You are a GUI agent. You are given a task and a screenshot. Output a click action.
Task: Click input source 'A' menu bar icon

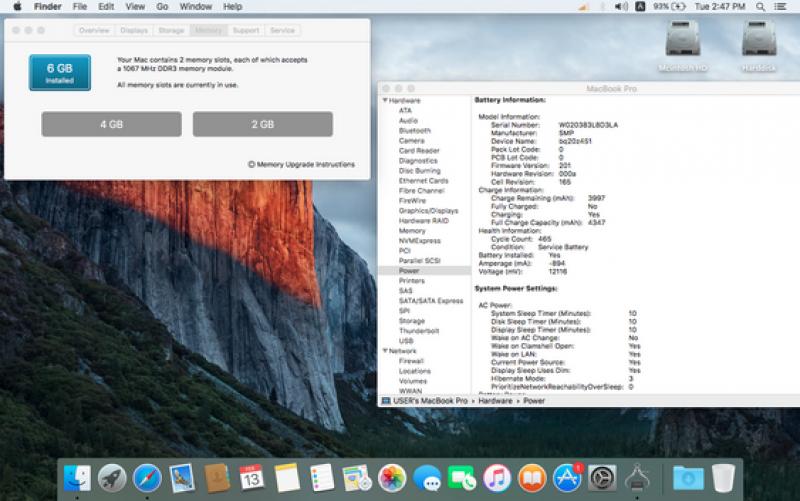[640, 7]
